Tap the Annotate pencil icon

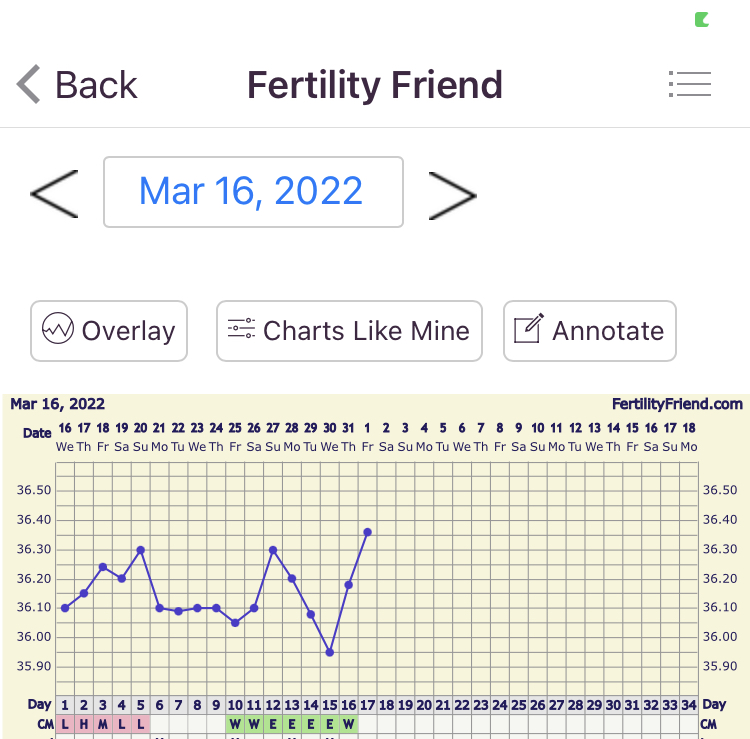pyautogui.click(x=528, y=329)
